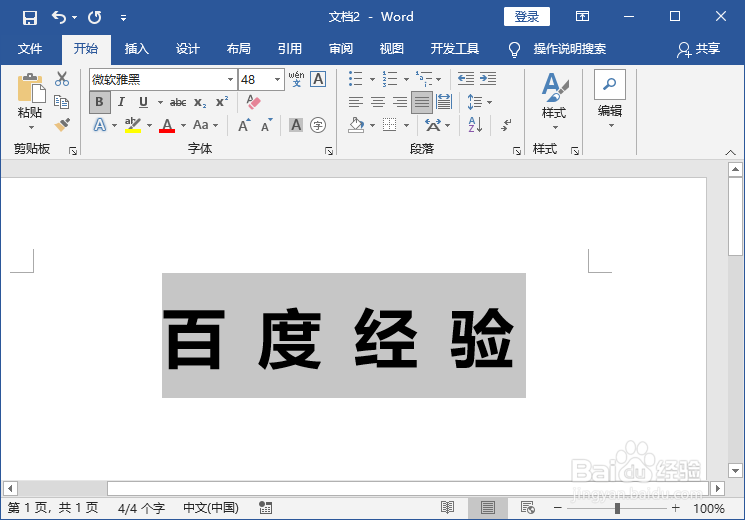Switch to the 插入 insert tab

[137, 48]
